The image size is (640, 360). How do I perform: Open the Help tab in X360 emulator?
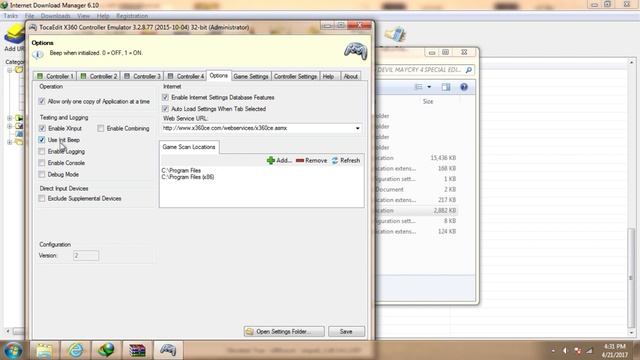click(x=328, y=76)
